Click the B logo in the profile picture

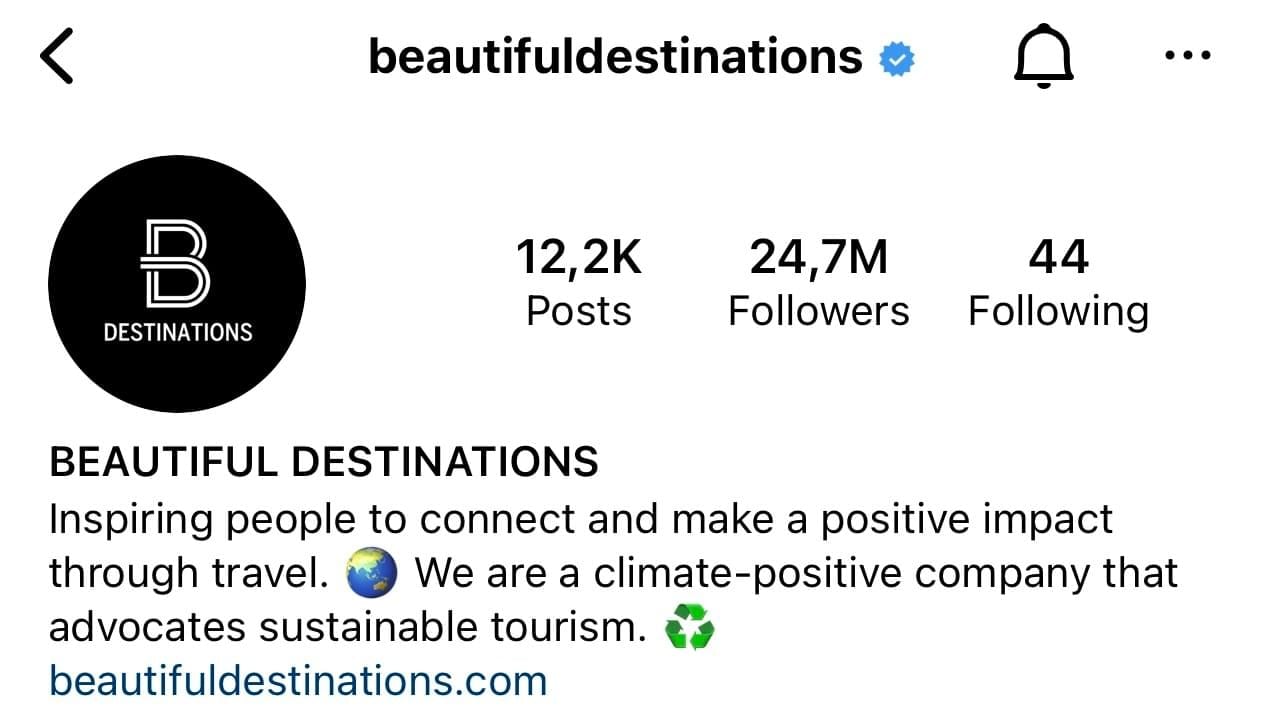(176, 263)
